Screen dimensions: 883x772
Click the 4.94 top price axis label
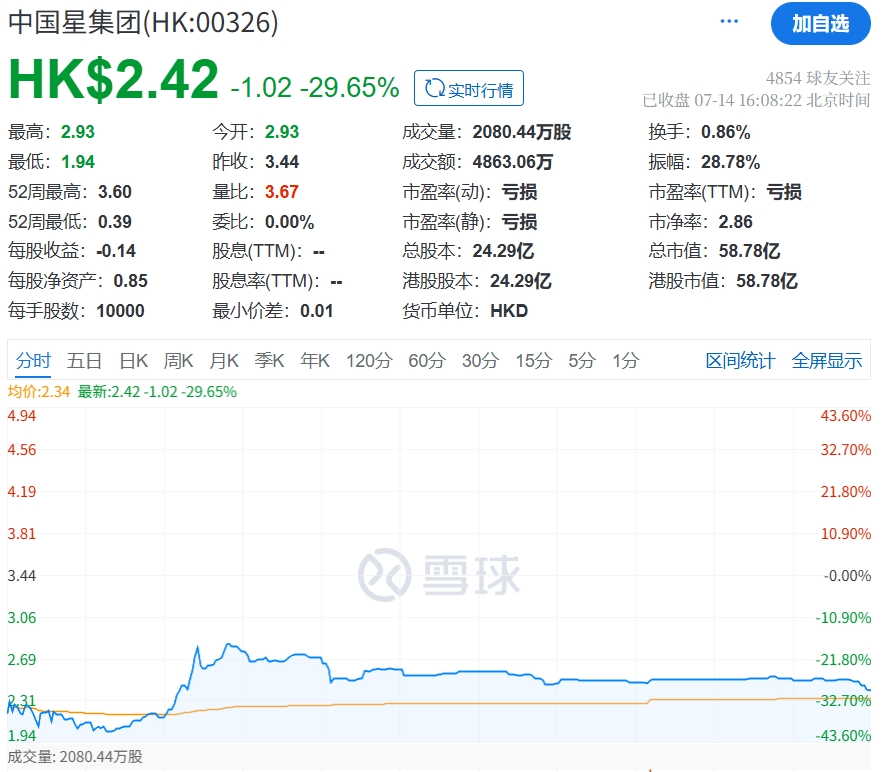(x=21, y=416)
